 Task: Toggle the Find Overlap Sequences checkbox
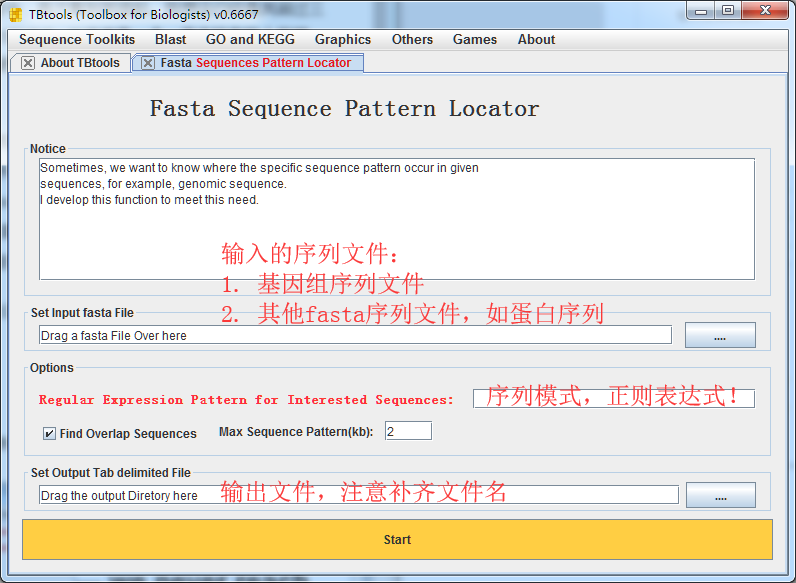[49, 434]
